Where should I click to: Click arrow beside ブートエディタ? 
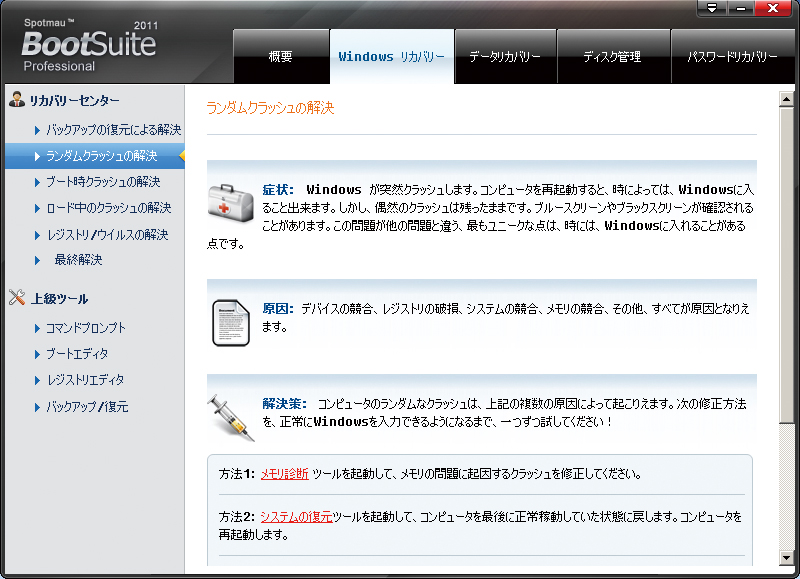[37, 355]
